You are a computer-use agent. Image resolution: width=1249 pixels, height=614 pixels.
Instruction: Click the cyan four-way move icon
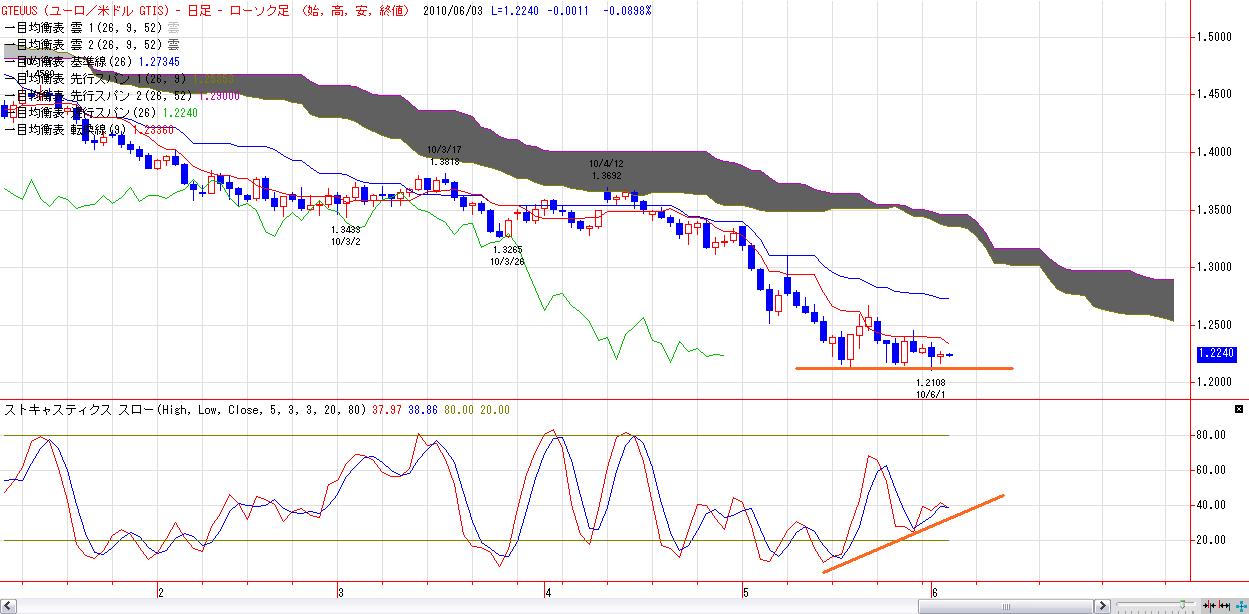1240,605
